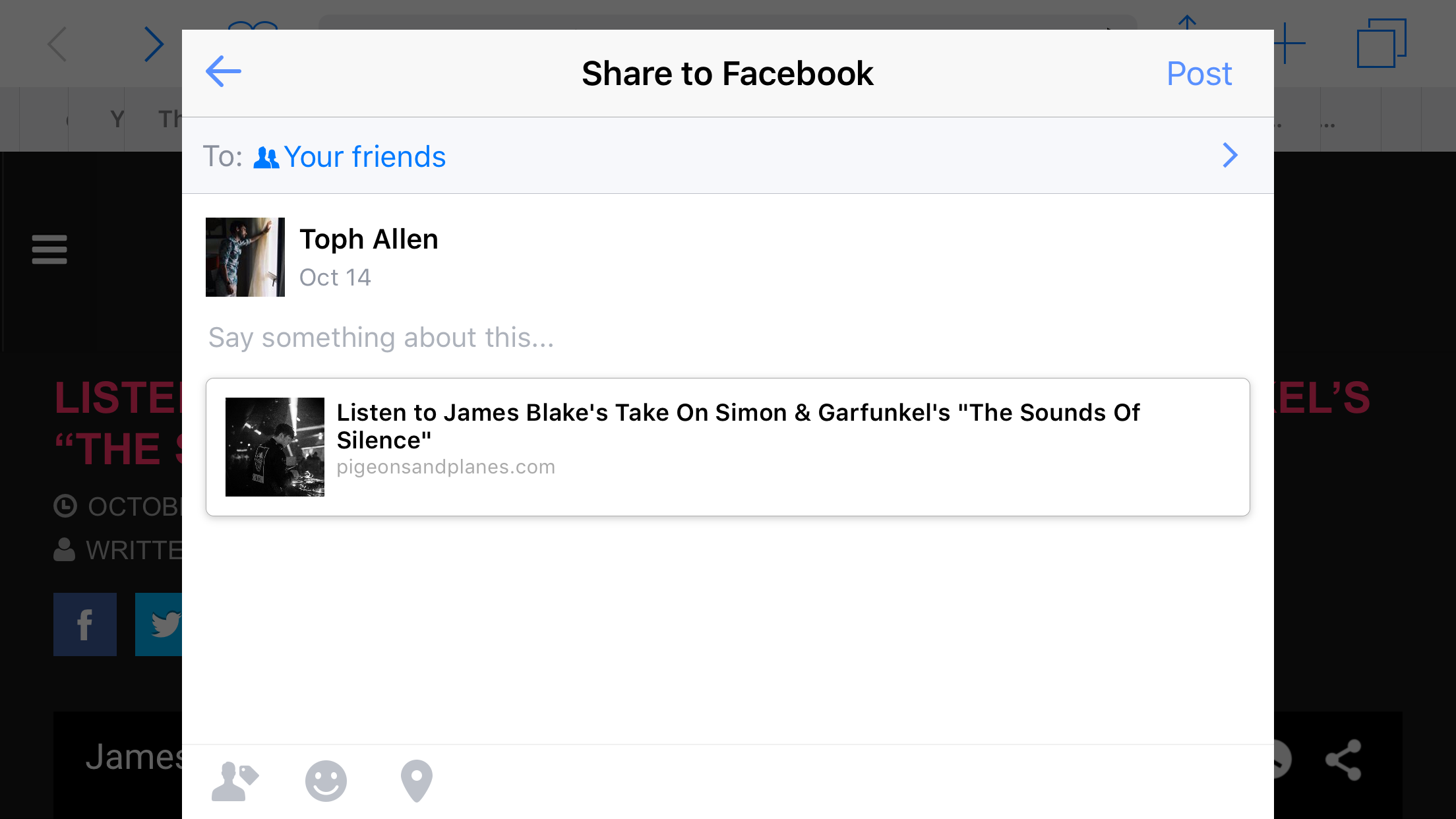Screen dimensions: 1456x819
Task: Click the Say something about this field
Action: (x=381, y=338)
